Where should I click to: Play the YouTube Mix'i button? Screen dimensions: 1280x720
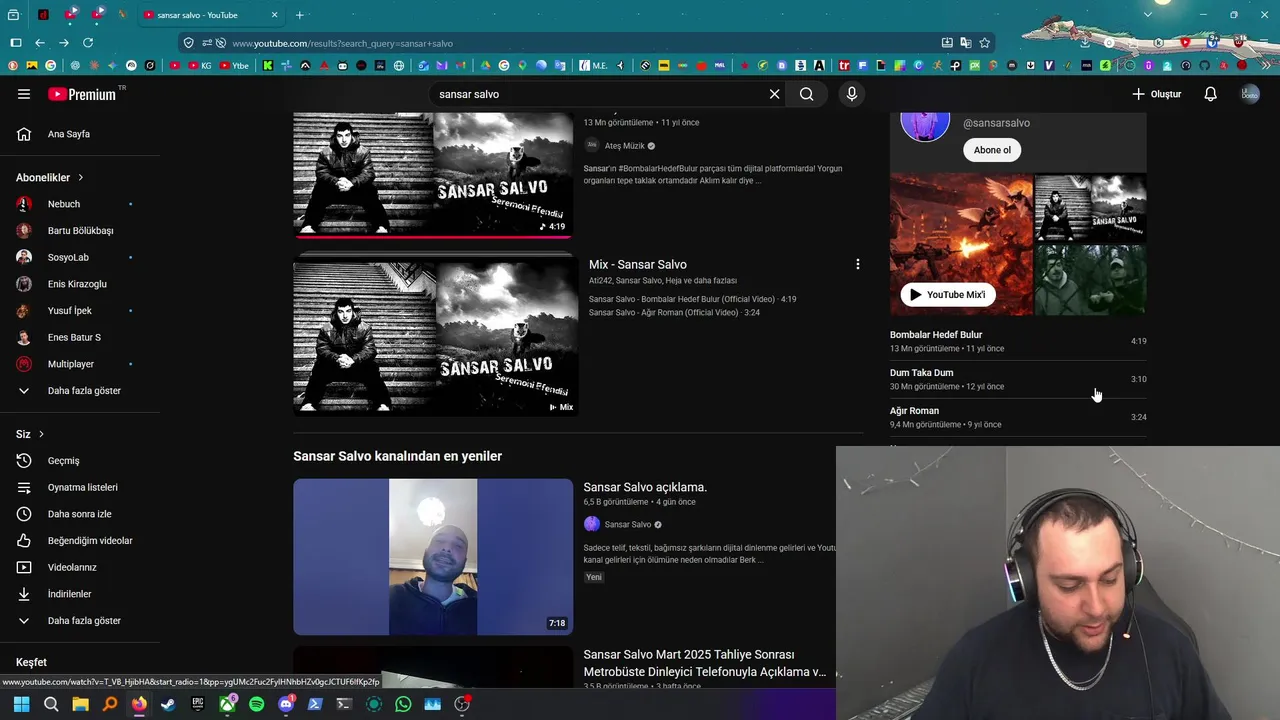pyautogui.click(x=947, y=295)
